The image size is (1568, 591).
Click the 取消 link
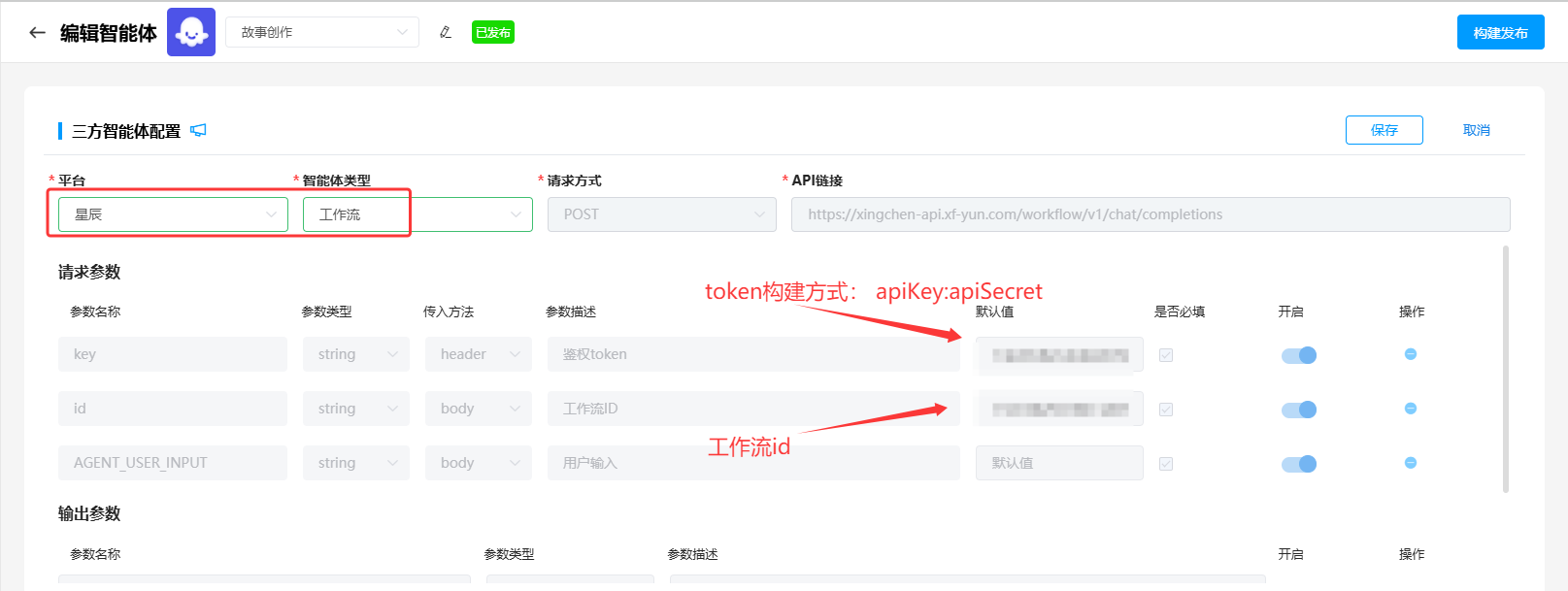pos(1477,130)
